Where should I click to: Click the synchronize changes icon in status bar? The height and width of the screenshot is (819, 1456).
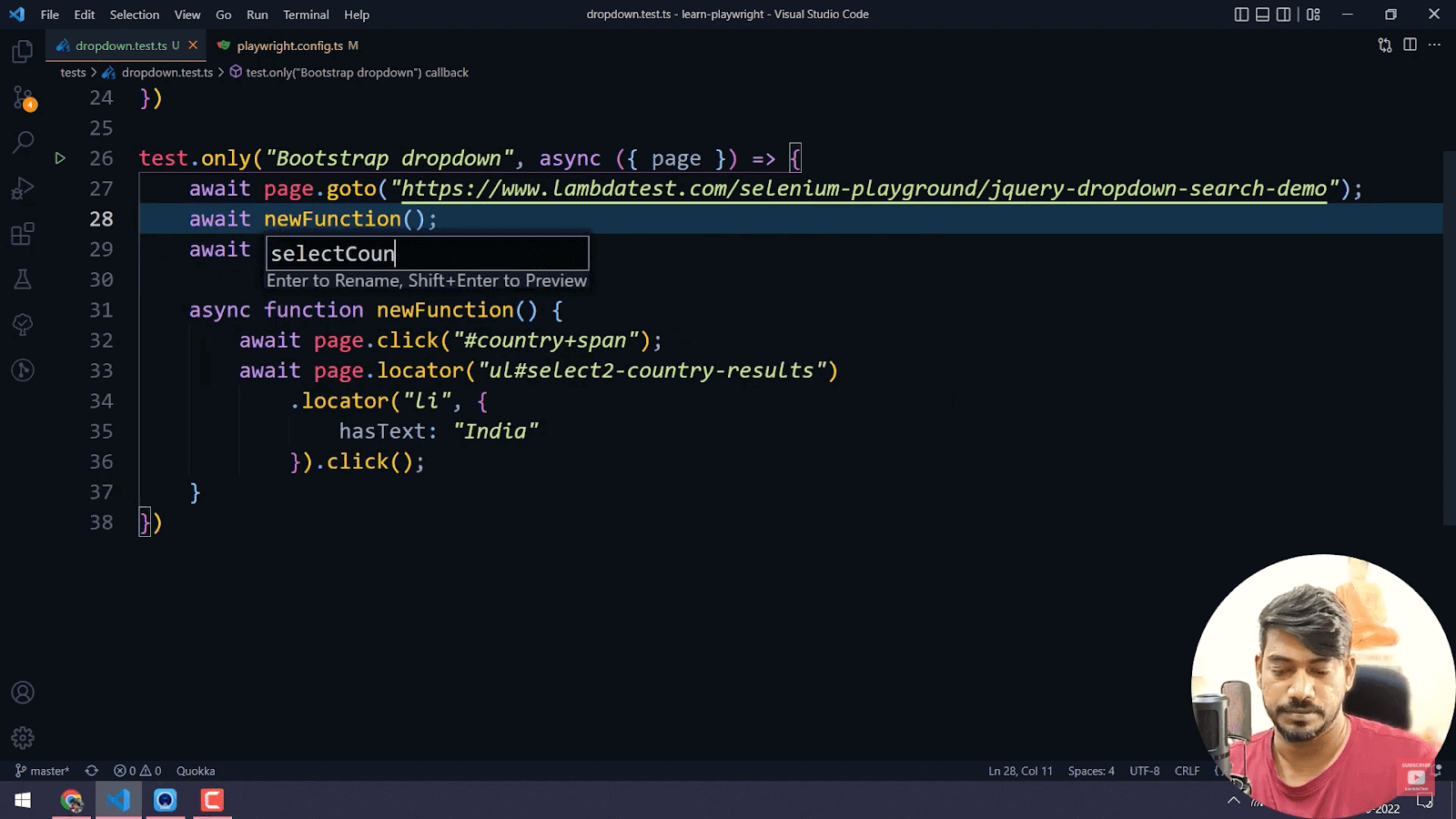pos(92,771)
